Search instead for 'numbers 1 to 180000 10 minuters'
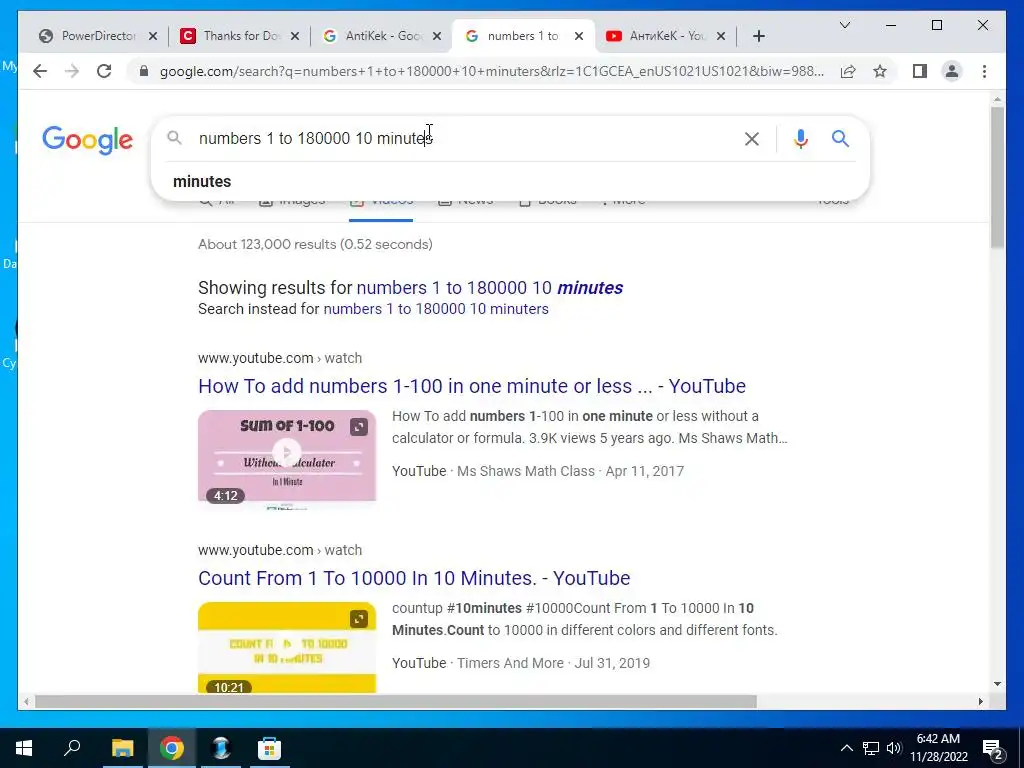 [436, 309]
